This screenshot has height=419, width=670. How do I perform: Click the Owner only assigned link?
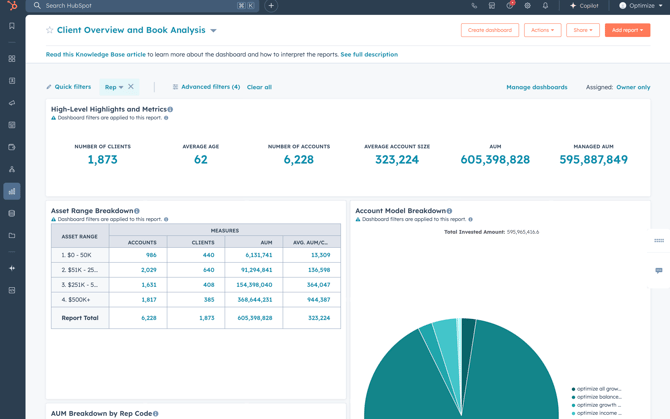pos(633,87)
